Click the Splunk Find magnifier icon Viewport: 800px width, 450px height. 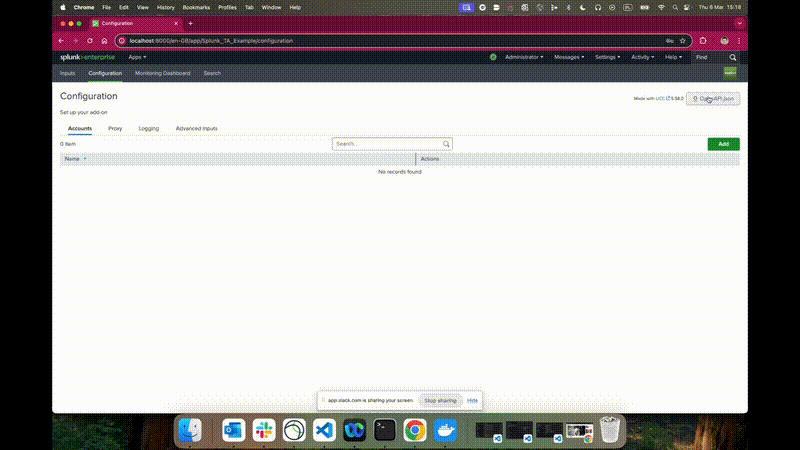click(733, 58)
